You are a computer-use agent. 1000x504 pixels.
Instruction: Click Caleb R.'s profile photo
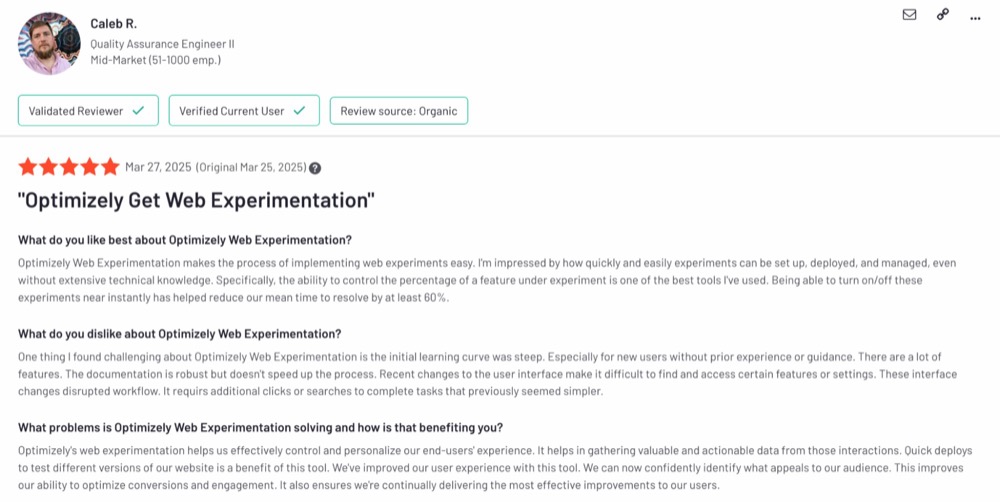(49, 43)
